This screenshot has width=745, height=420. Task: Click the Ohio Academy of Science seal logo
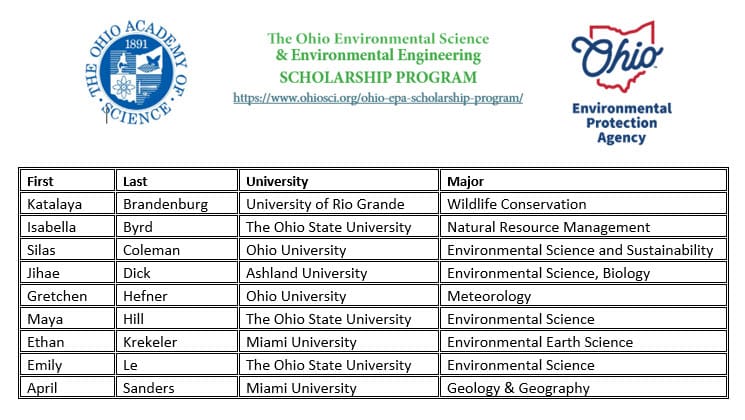pyautogui.click(x=137, y=72)
